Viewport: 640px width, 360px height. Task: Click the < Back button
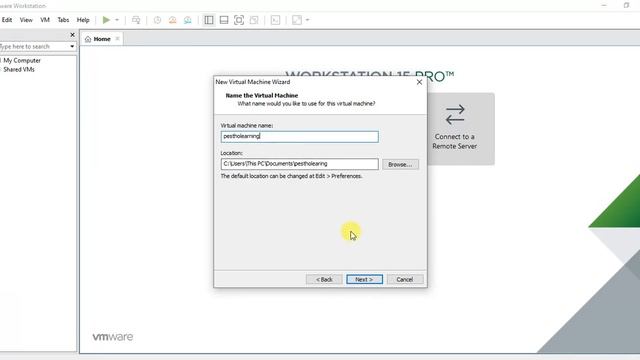click(x=324, y=279)
